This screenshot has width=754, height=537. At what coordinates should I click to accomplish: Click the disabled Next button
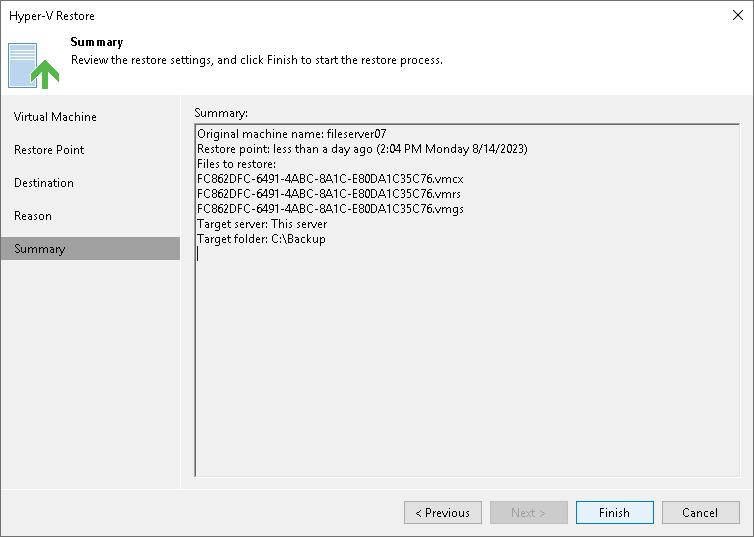(528, 512)
